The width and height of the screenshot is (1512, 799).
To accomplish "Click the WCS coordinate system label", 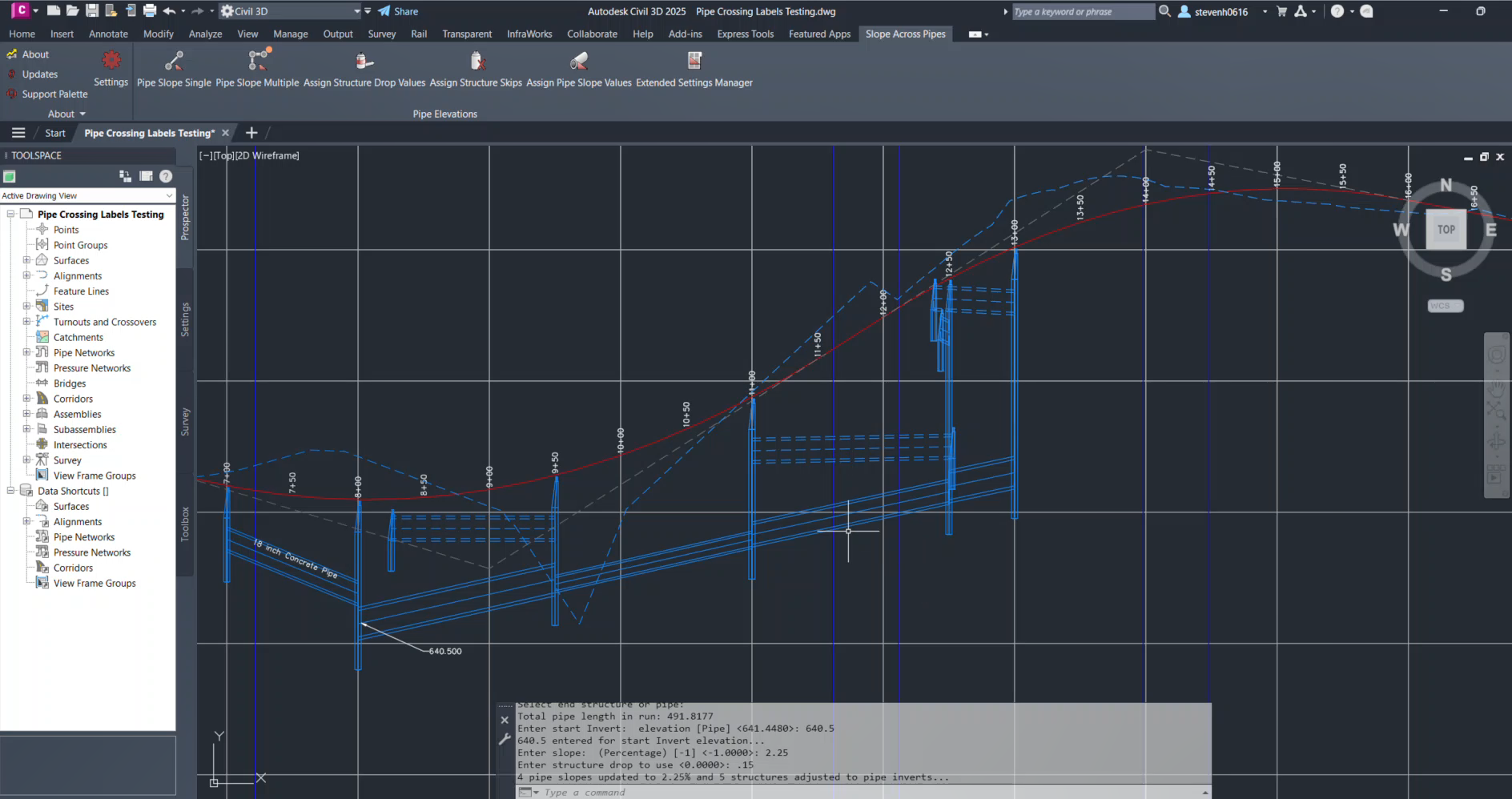I will [1446, 306].
